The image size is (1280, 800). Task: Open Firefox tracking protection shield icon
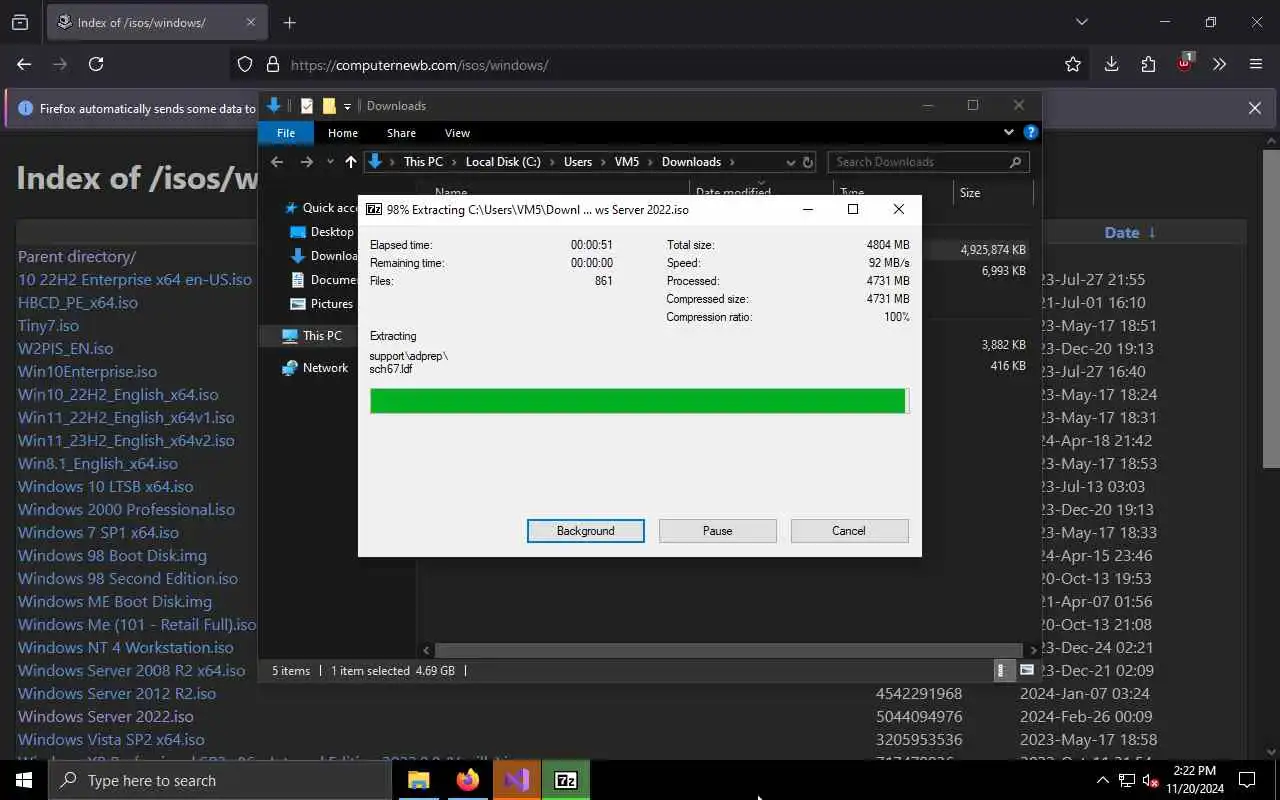pos(245,64)
